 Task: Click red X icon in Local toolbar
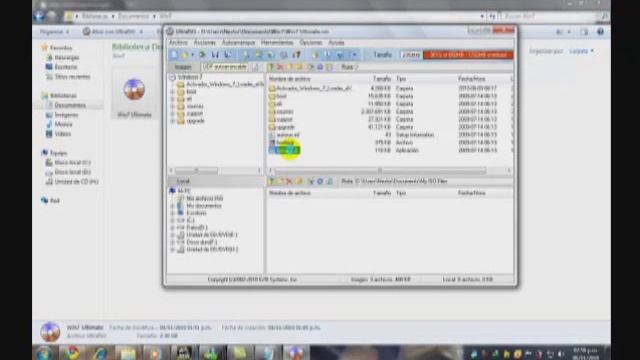289,181
